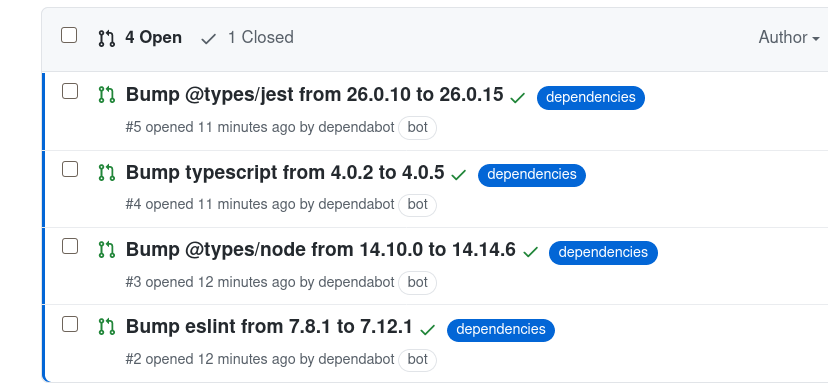This screenshot has height=388, width=828.
Task: Click the checkmark icon next to 1 Closed
Action: (209, 39)
